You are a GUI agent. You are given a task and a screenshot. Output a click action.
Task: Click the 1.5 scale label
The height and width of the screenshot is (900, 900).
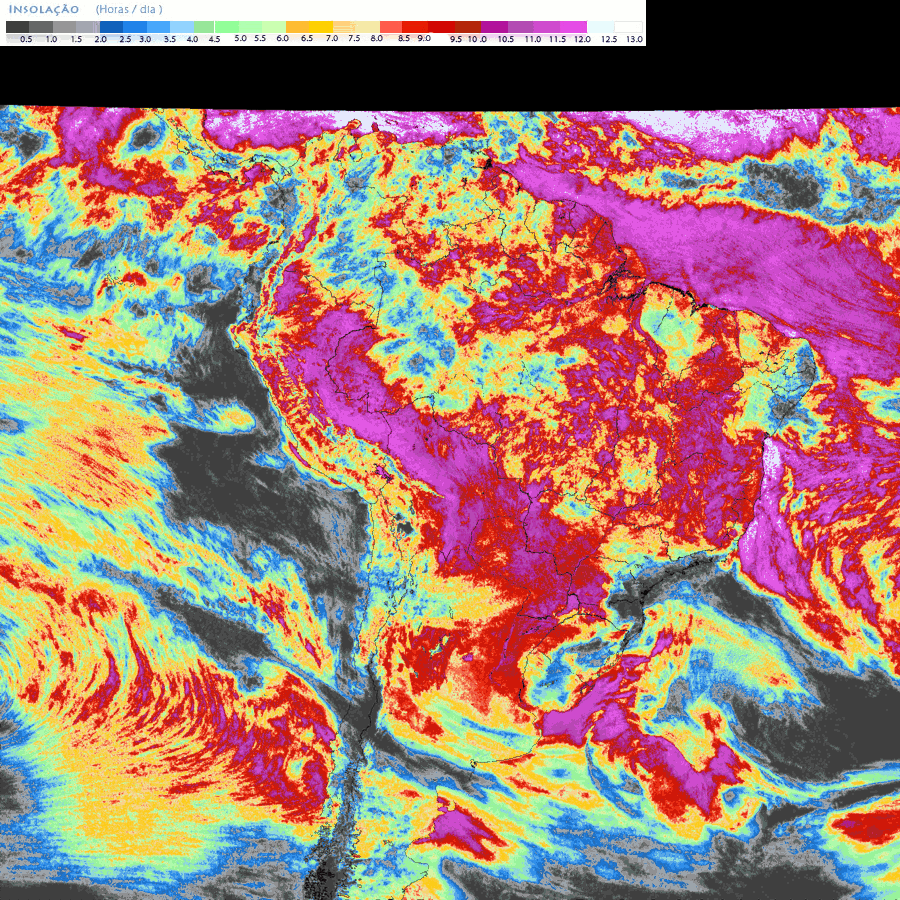pos(76,39)
